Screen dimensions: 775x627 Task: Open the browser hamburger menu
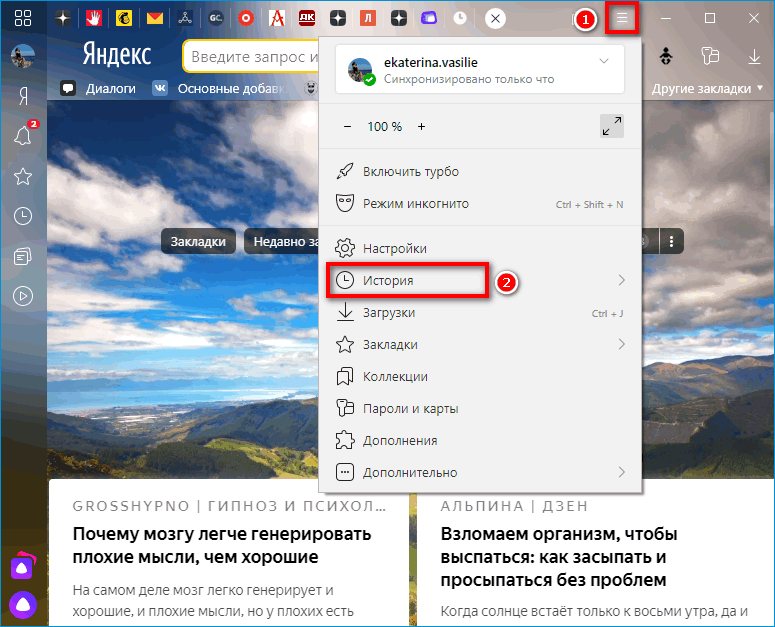622,18
